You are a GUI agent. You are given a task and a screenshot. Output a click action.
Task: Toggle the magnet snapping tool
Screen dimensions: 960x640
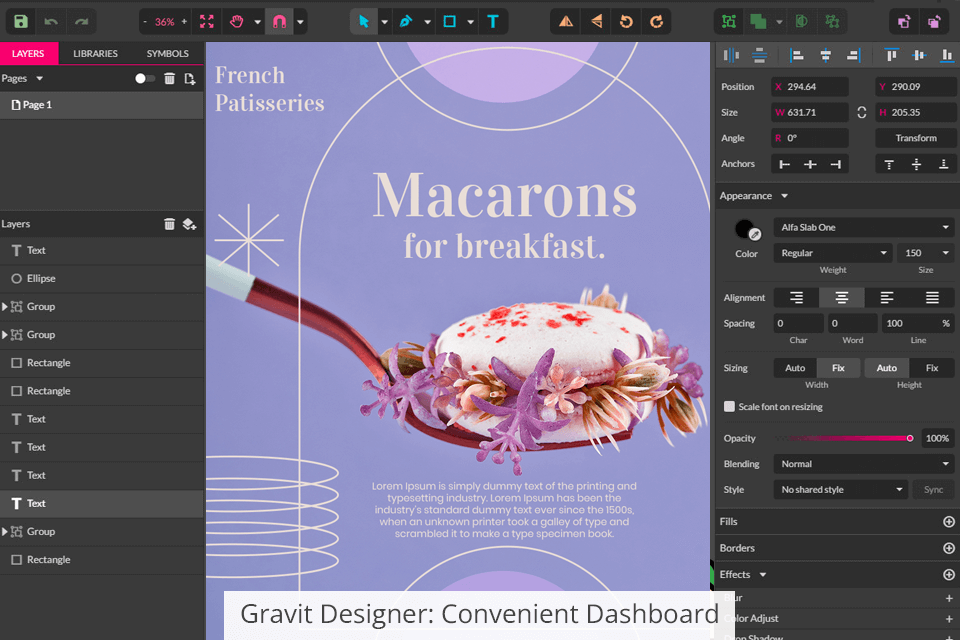point(279,22)
